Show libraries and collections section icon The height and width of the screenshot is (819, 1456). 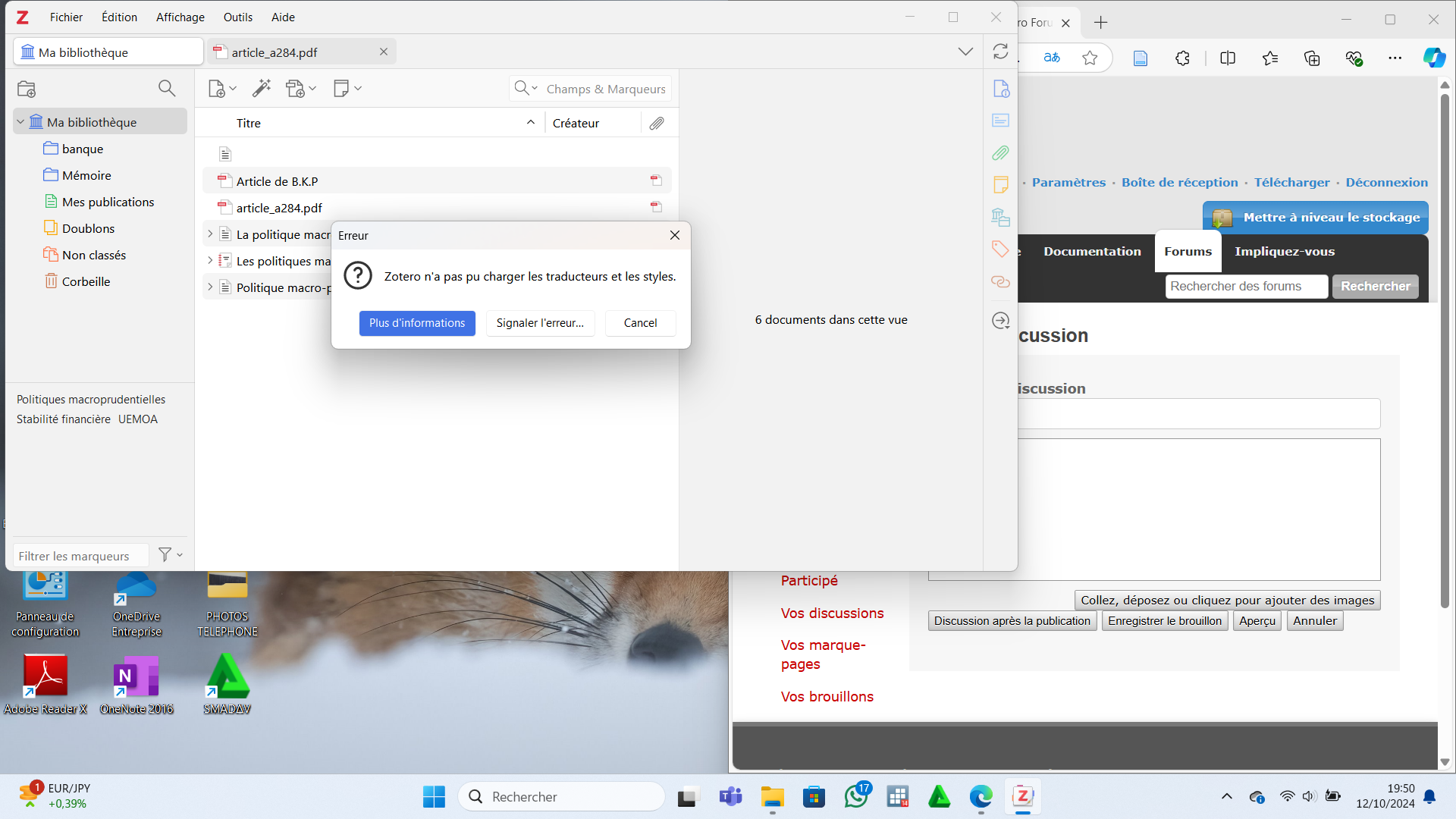pyautogui.click(x=1001, y=217)
